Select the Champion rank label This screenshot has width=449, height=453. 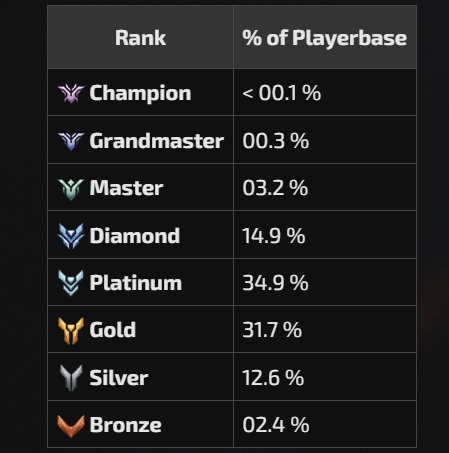pos(140,93)
